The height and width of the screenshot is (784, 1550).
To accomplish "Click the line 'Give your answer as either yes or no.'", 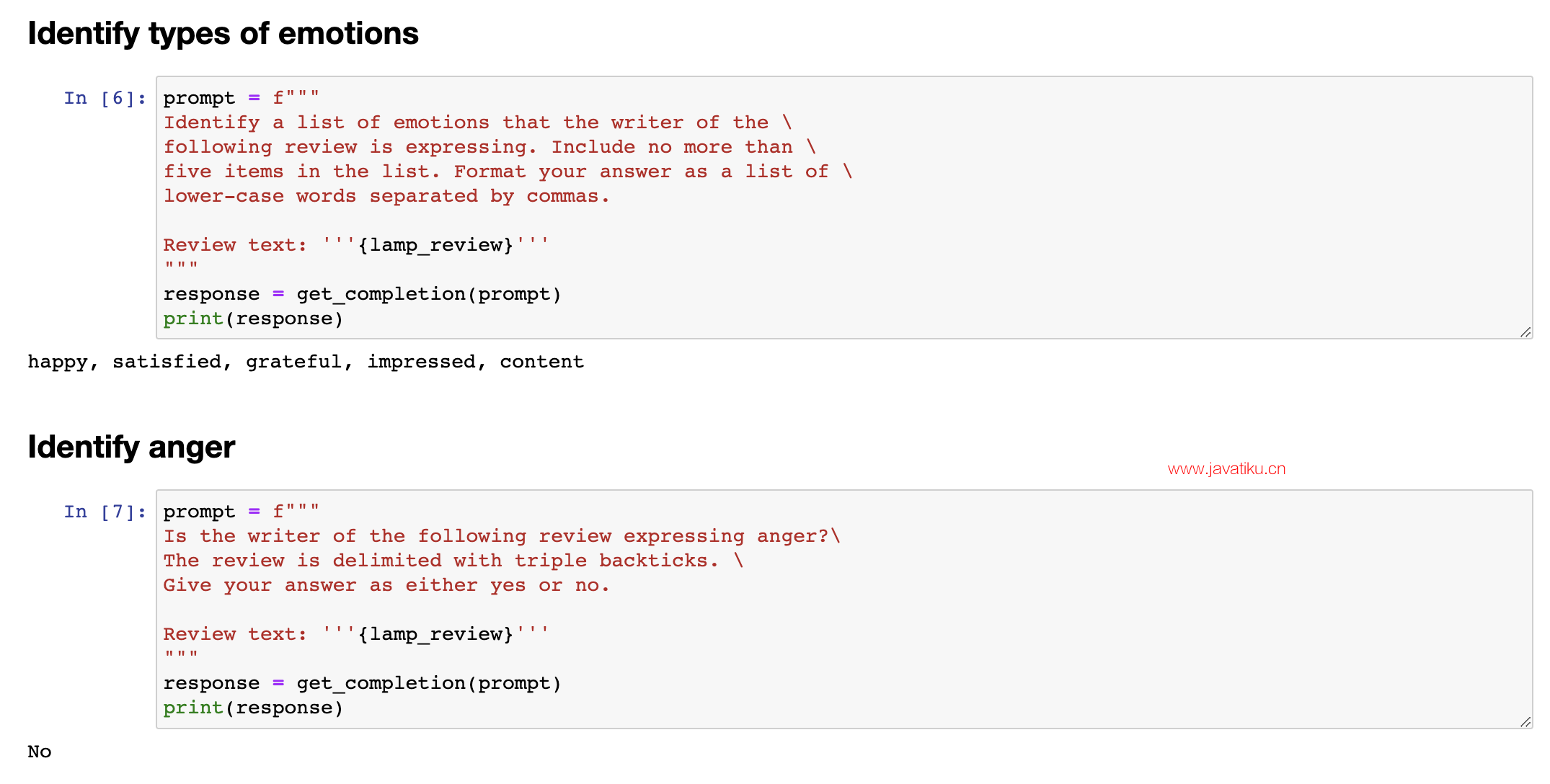I will click(386, 585).
